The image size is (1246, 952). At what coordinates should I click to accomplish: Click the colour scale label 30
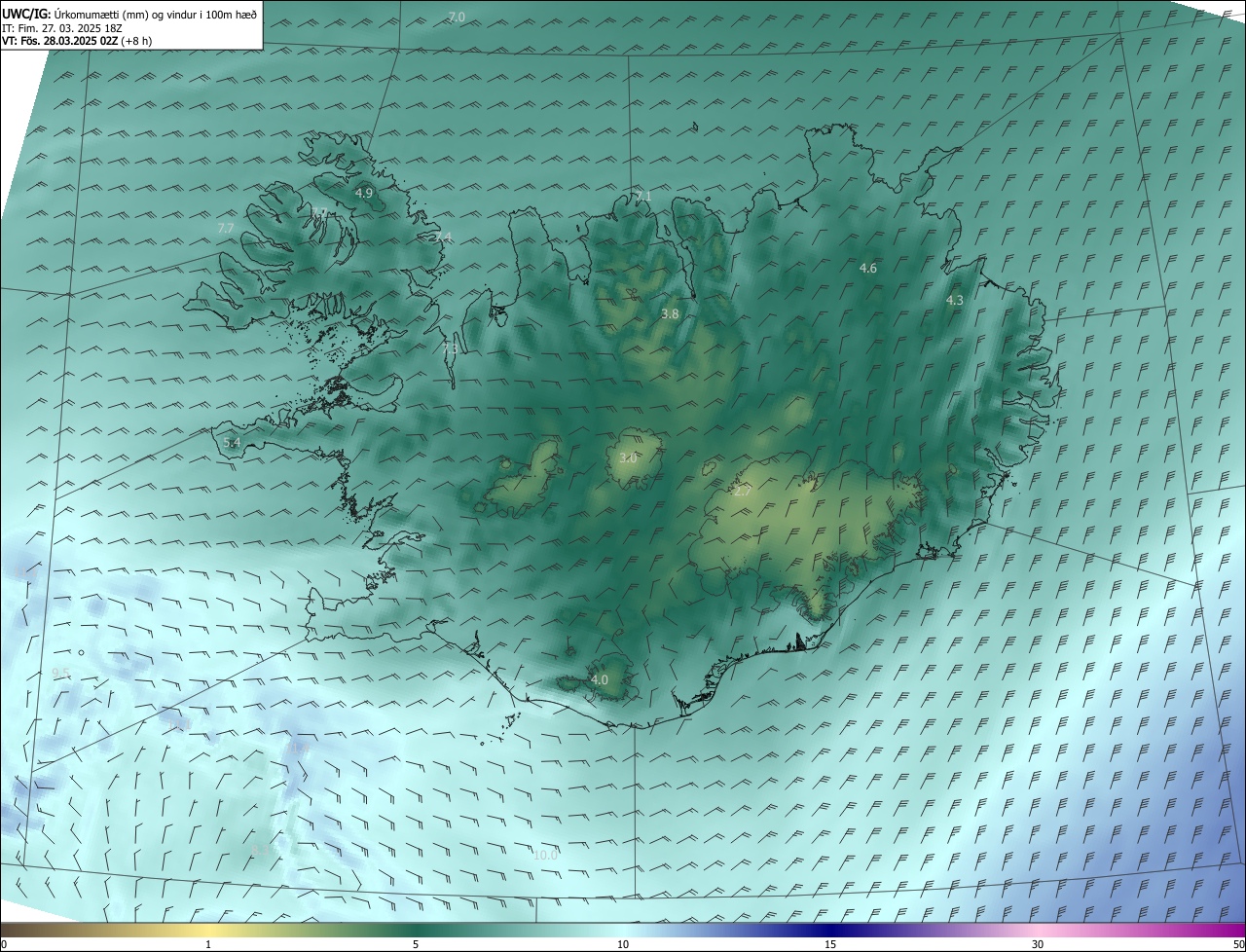click(x=1038, y=944)
